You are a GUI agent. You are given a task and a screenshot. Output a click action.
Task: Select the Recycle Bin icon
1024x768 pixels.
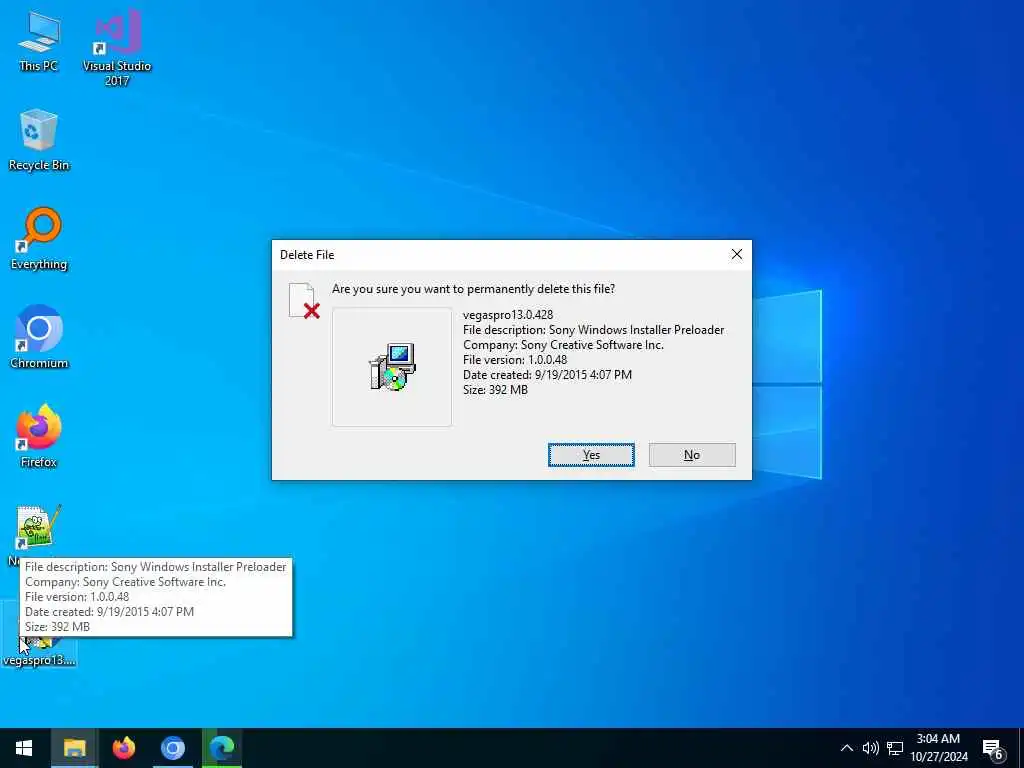[39, 140]
